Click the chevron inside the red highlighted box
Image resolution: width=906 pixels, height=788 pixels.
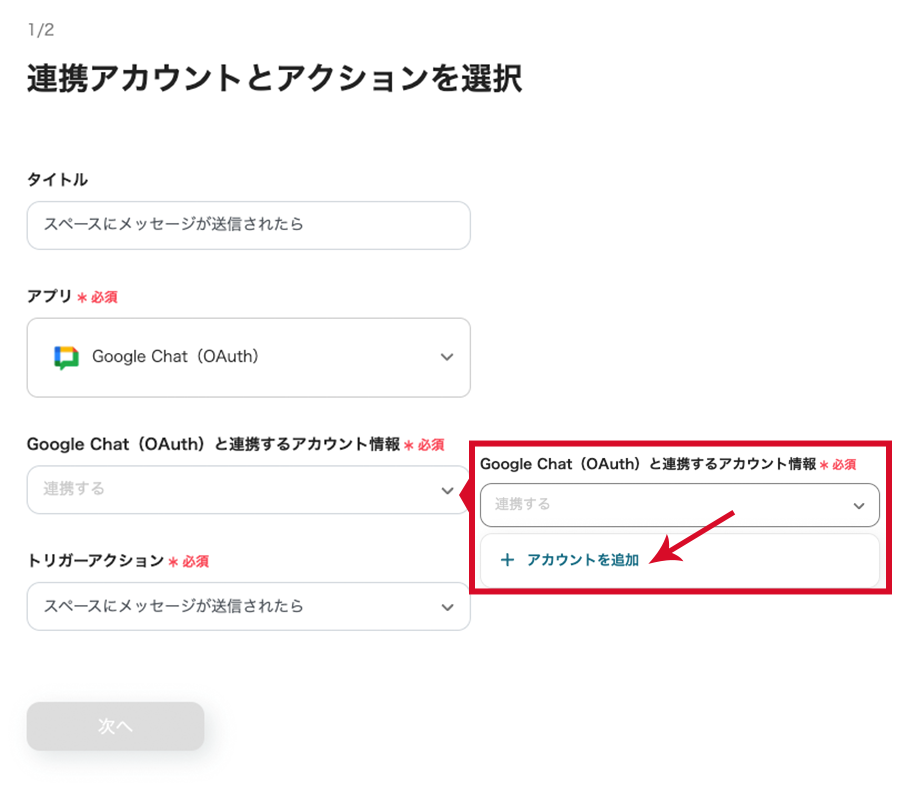(859, 506)
